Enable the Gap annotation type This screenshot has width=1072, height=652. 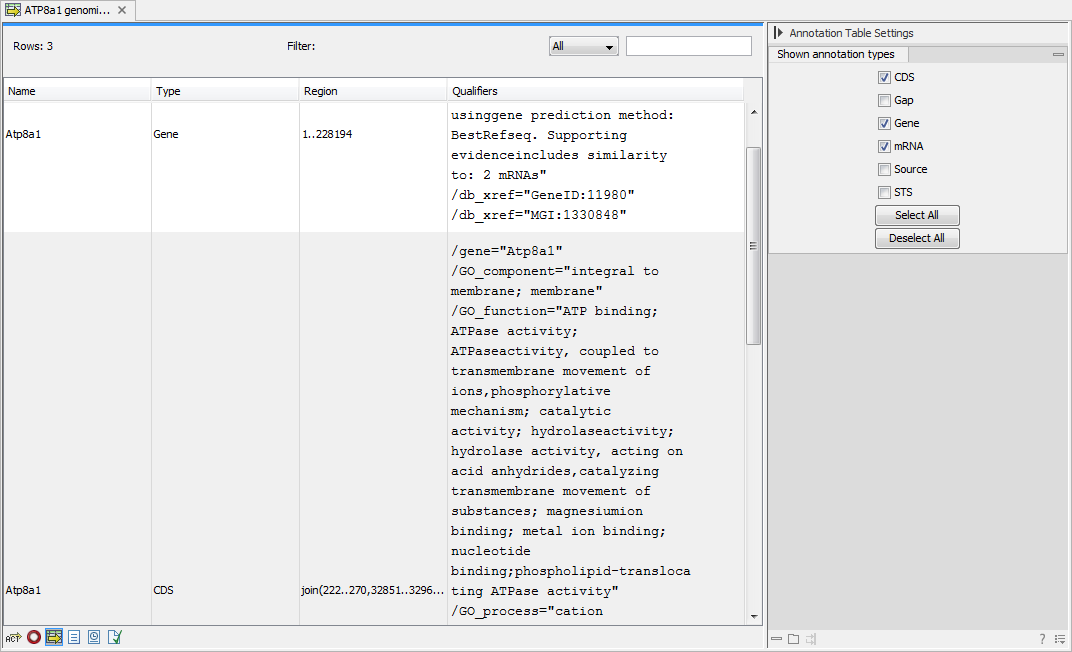click(884, 100)
